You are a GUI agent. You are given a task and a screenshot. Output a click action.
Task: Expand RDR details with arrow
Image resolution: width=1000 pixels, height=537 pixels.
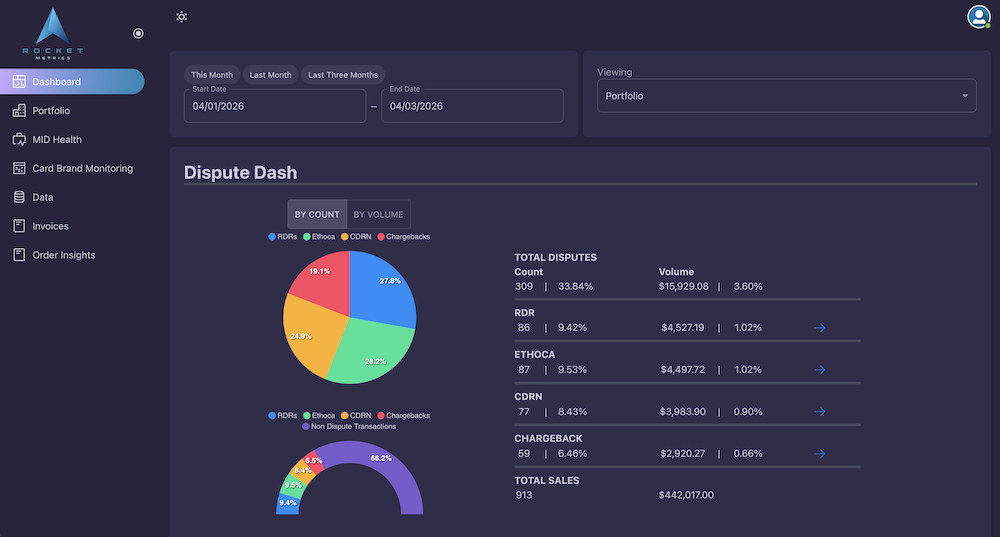tap(819, 327)
